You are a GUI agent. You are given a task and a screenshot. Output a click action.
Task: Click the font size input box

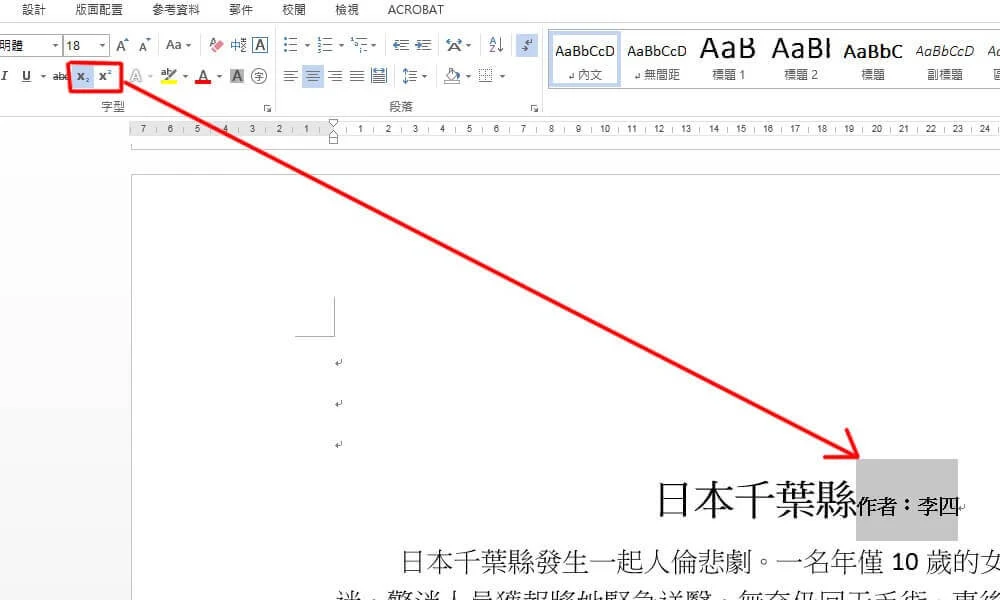tap(80, 45)
